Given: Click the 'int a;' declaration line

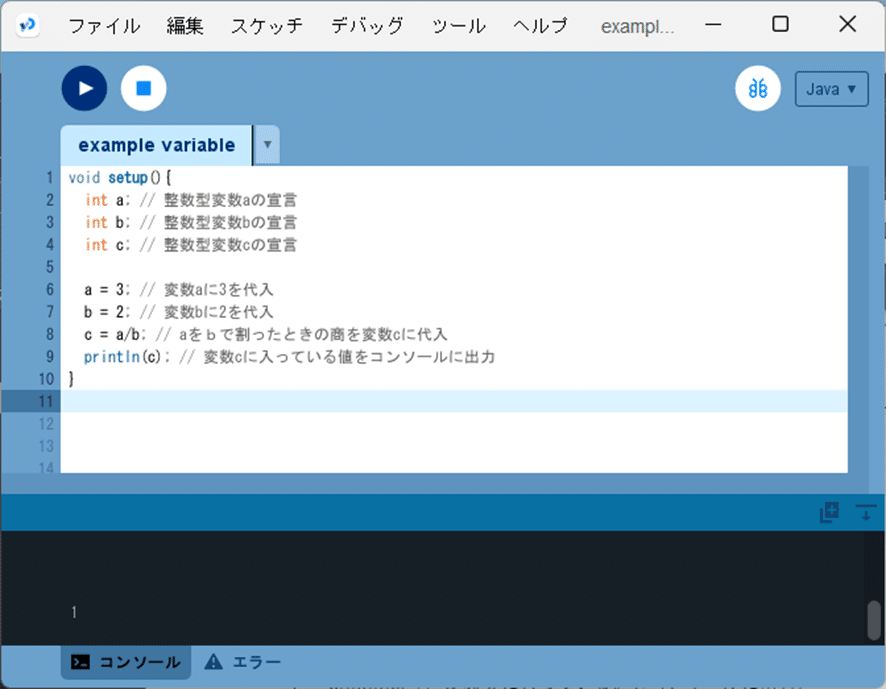Looking at the screenshot, I should point(190,200).
